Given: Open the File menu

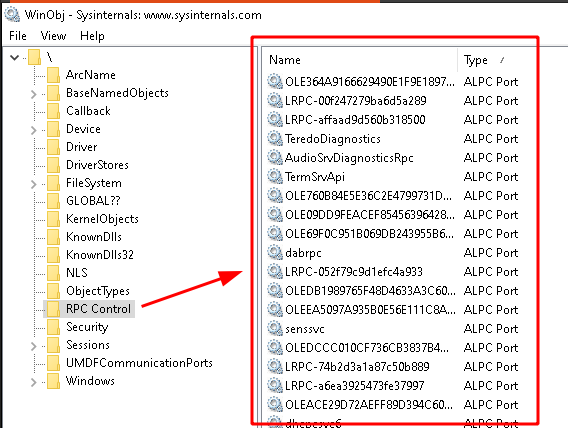Looking at the screenshot, I should [x=18, y=36].
